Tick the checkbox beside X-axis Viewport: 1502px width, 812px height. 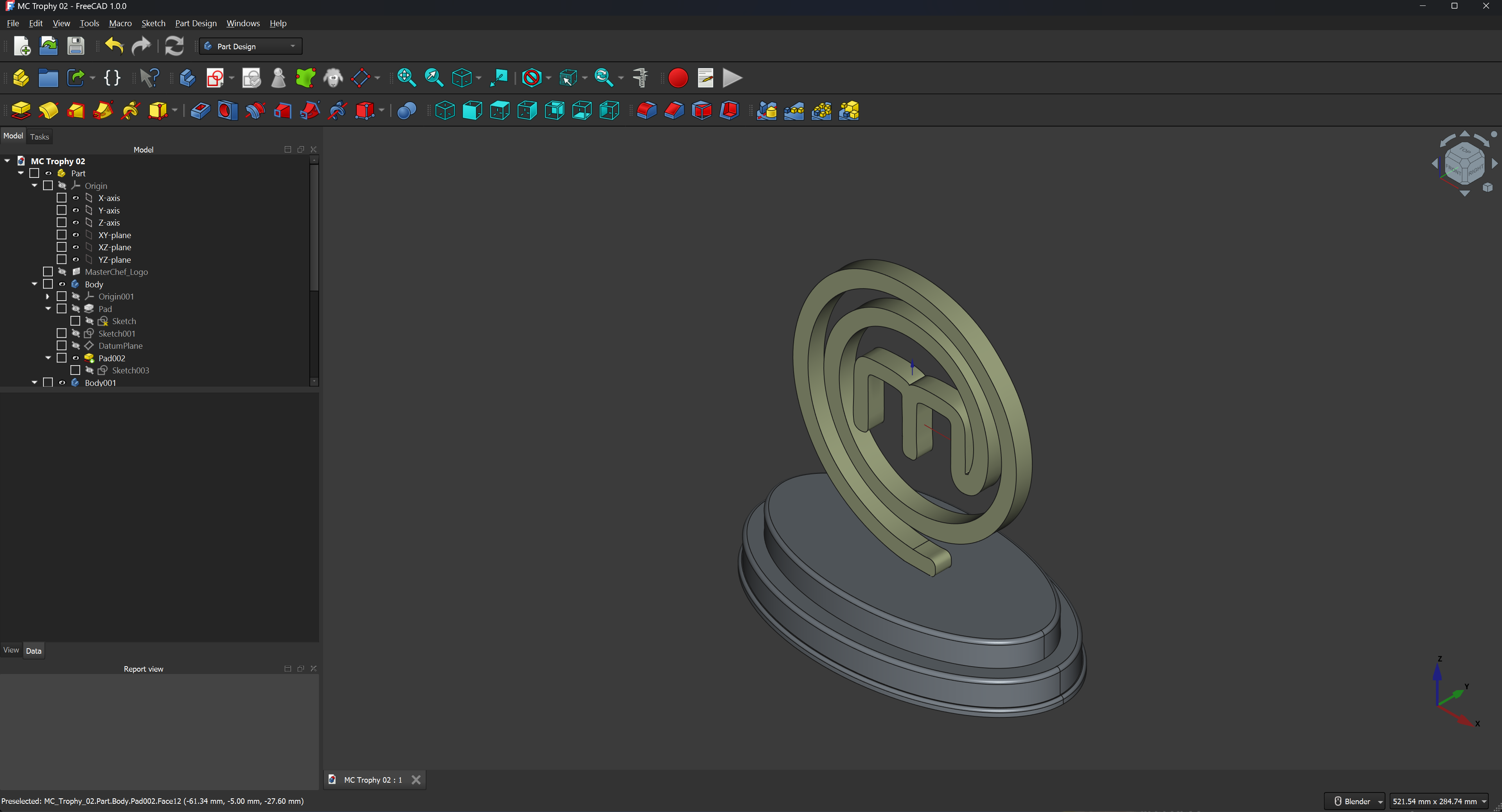[61, 198]
